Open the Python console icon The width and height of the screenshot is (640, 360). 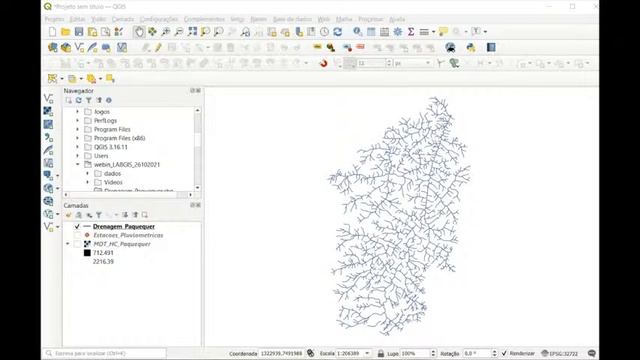click(471, 48)
